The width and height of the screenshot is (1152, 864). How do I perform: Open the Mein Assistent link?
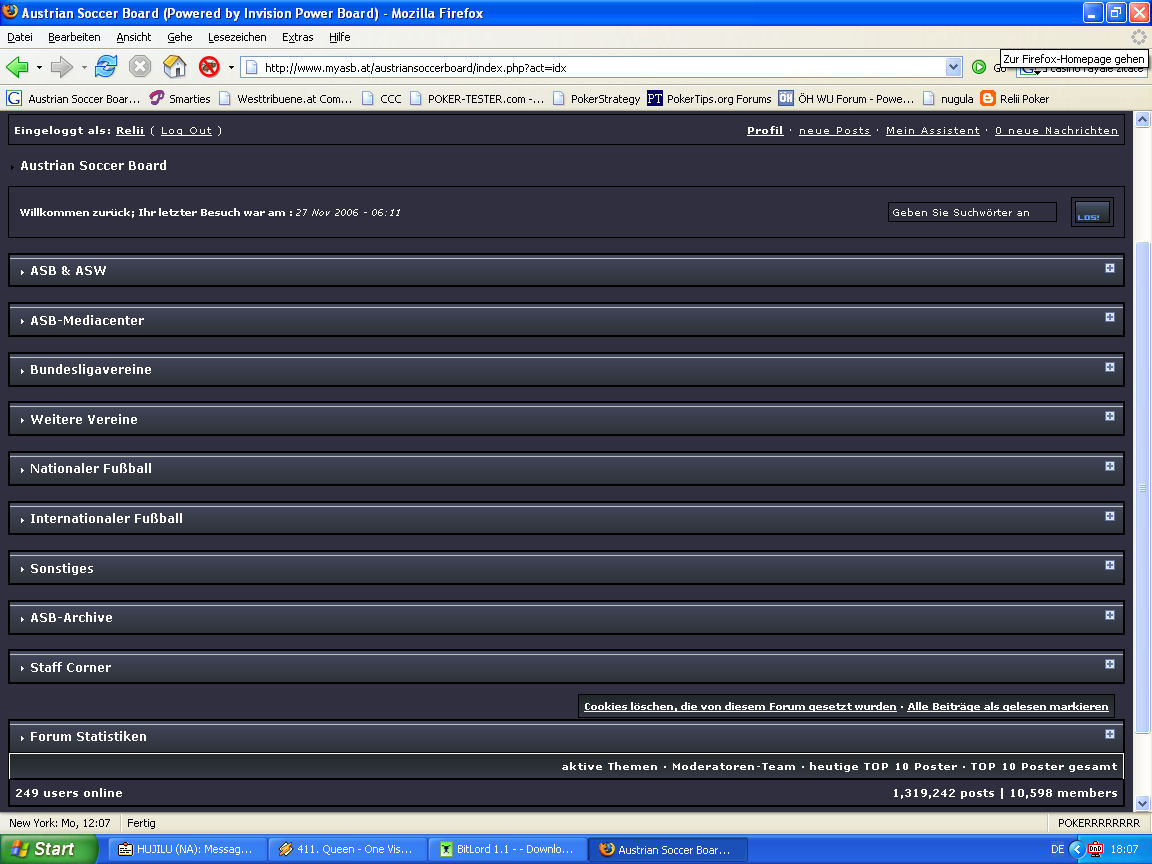(933, 131)
